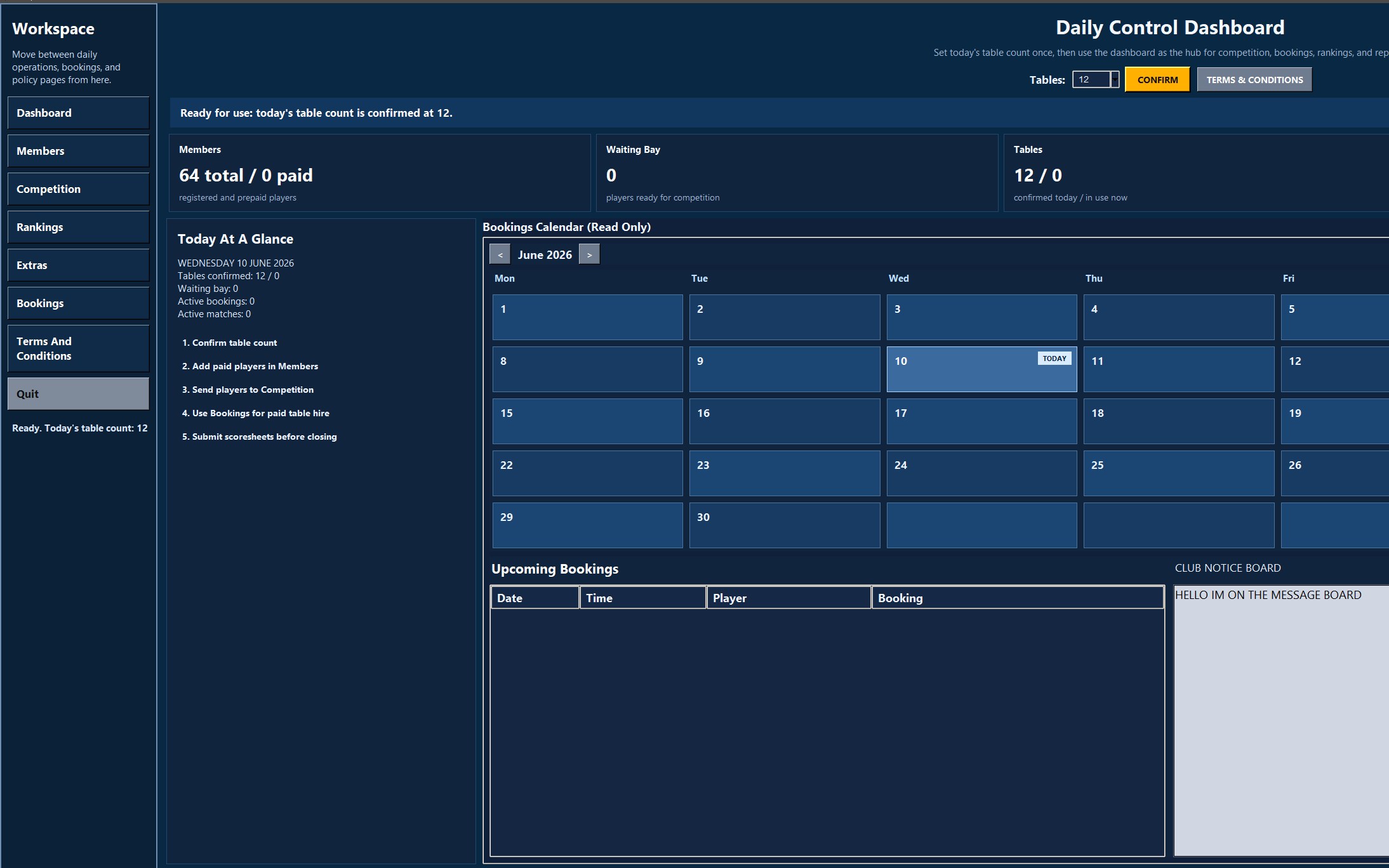Choose June 4 calendar cell
The height and width of the screenshot is (868, 1389).
point(1179,317)
